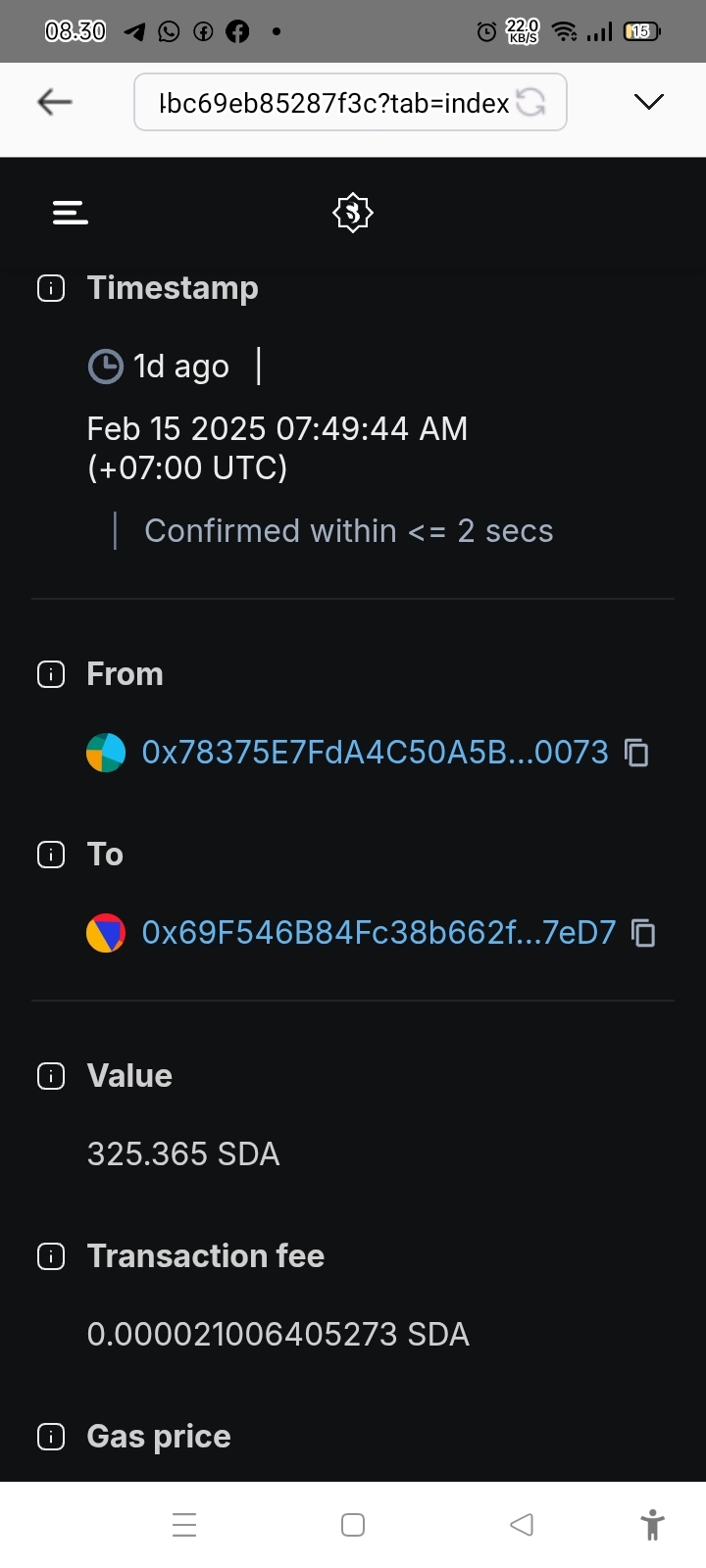Tap the URL address bar
This screenshot has height=1568, width=706.
(x=333, y=102)
